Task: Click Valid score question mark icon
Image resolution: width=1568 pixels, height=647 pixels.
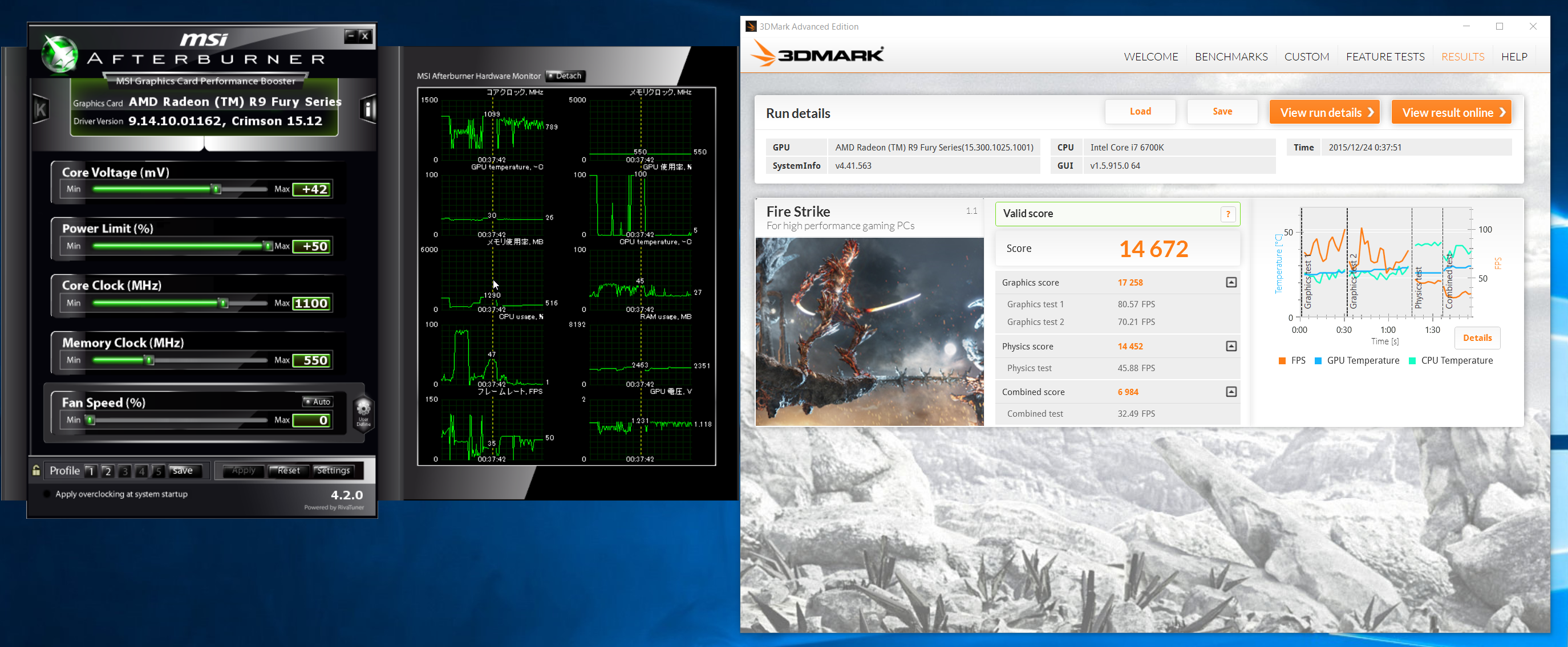Action: tap(1227, 214)
